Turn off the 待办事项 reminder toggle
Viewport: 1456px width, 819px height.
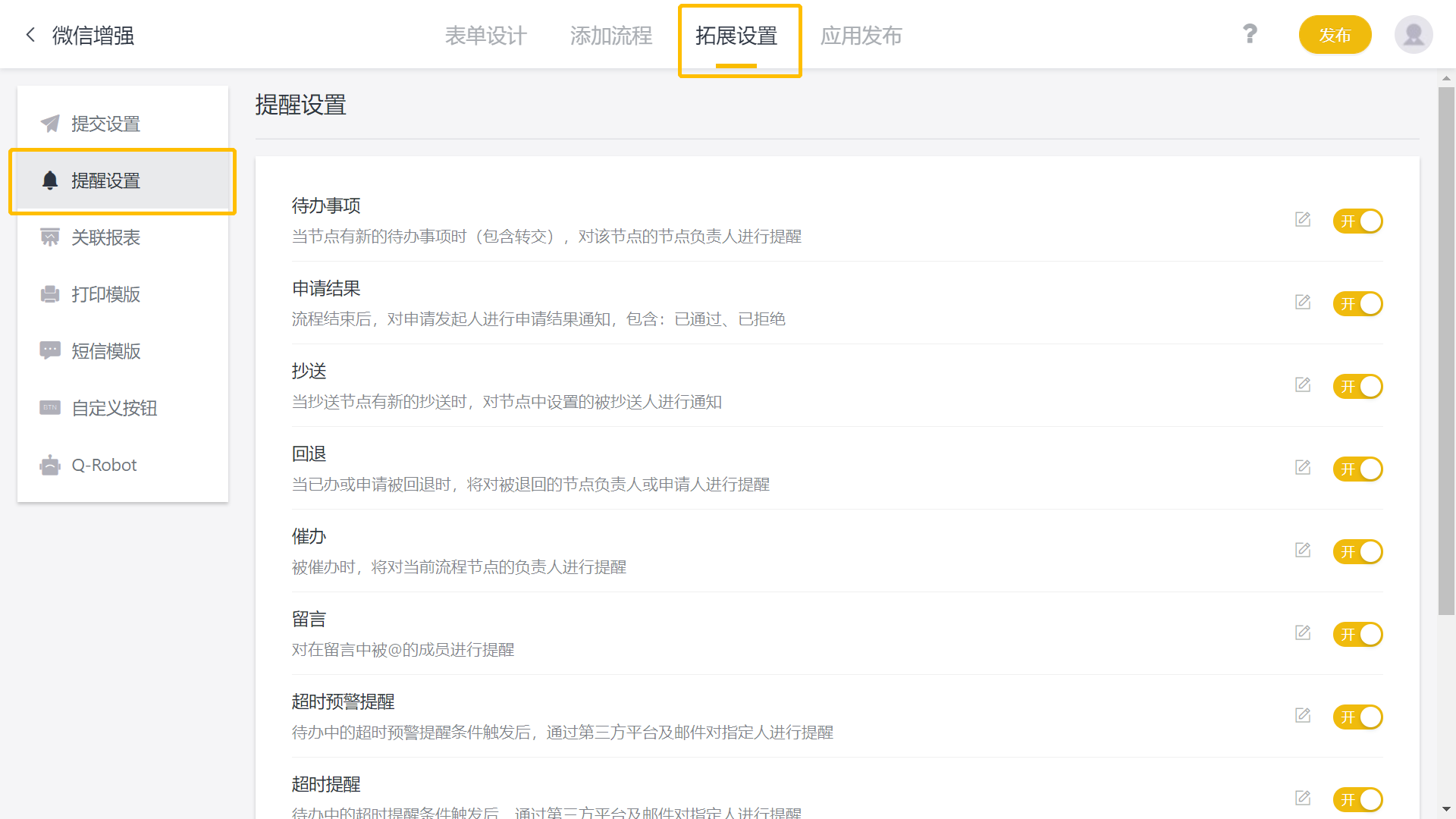point(1357,221)
